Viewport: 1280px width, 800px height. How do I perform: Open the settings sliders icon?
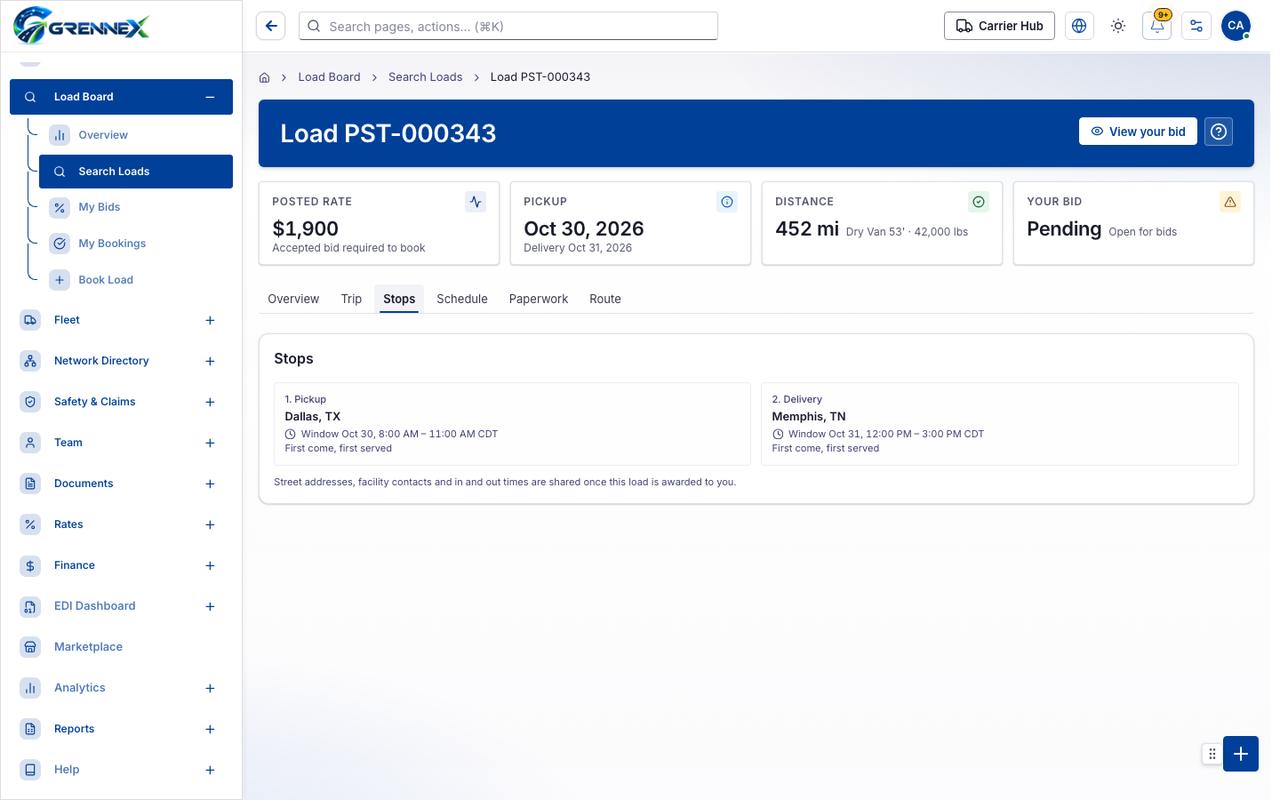point(1196,26)
